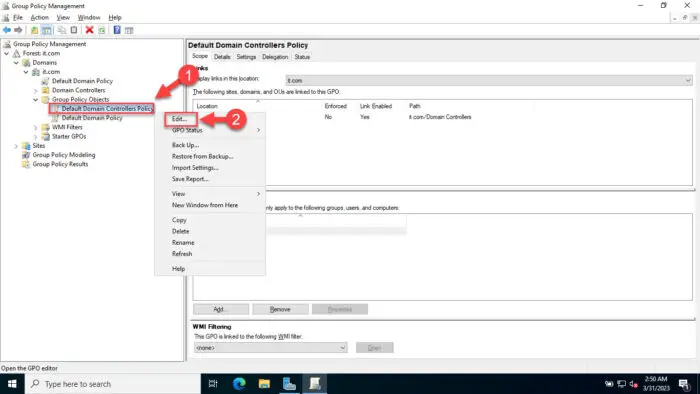Expand the Sites tree node
Viewport: 700px width, 394px height.
pyautogui.click(x=17, y=146)
